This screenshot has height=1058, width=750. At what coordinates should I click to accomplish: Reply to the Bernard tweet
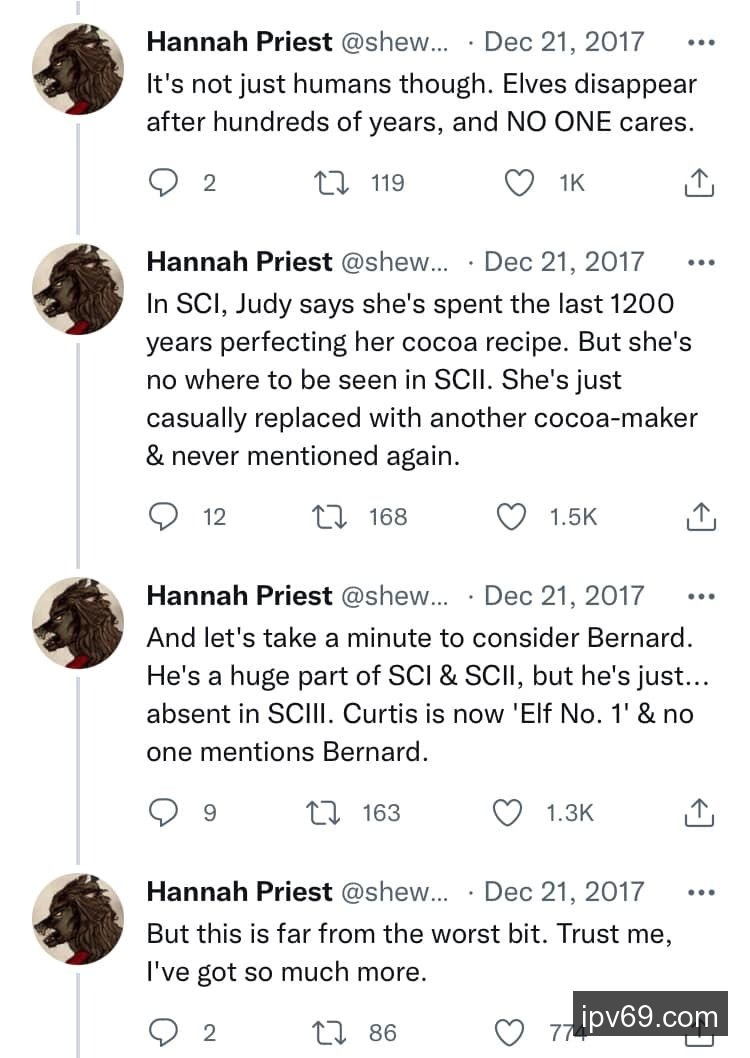(163, 813)
